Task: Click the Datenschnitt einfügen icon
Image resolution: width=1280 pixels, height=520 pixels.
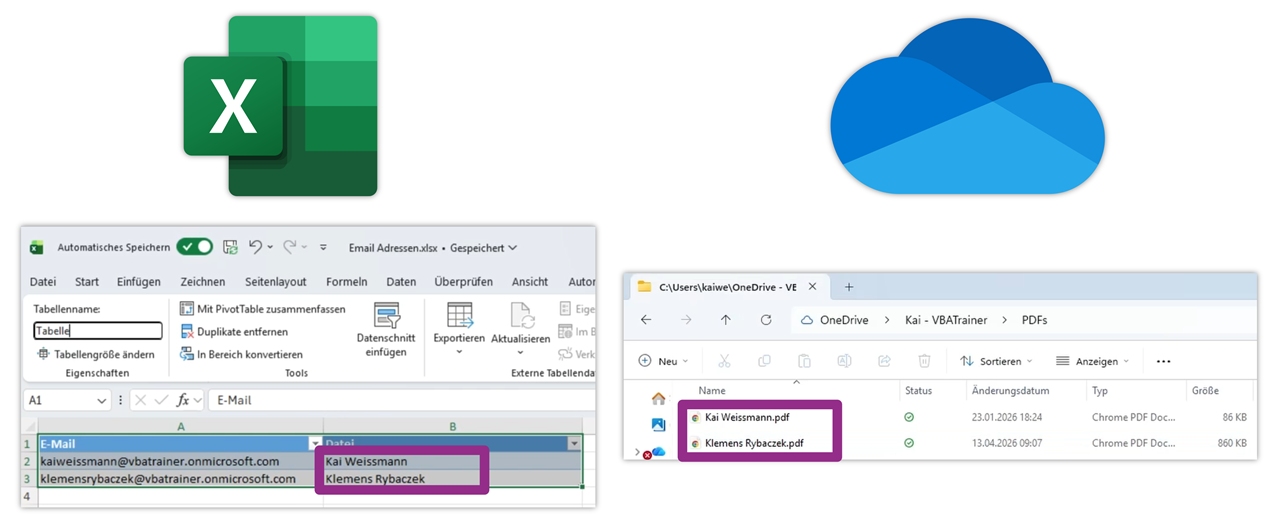Action: click(386, 316)
